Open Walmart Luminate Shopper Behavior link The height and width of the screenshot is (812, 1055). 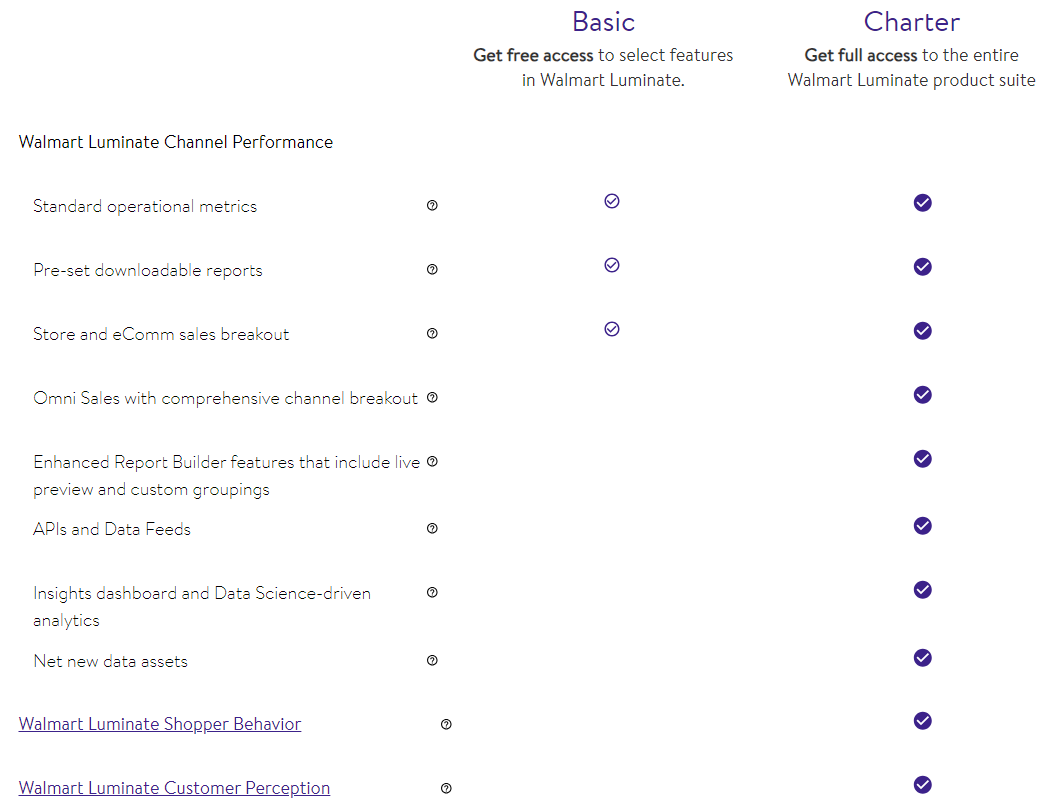coord(160,724)
